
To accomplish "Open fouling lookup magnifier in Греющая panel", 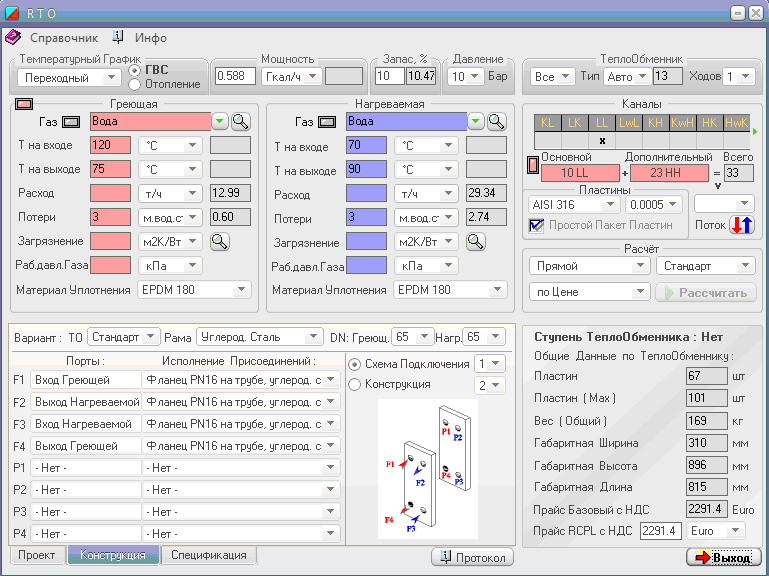I will point(220,241).
